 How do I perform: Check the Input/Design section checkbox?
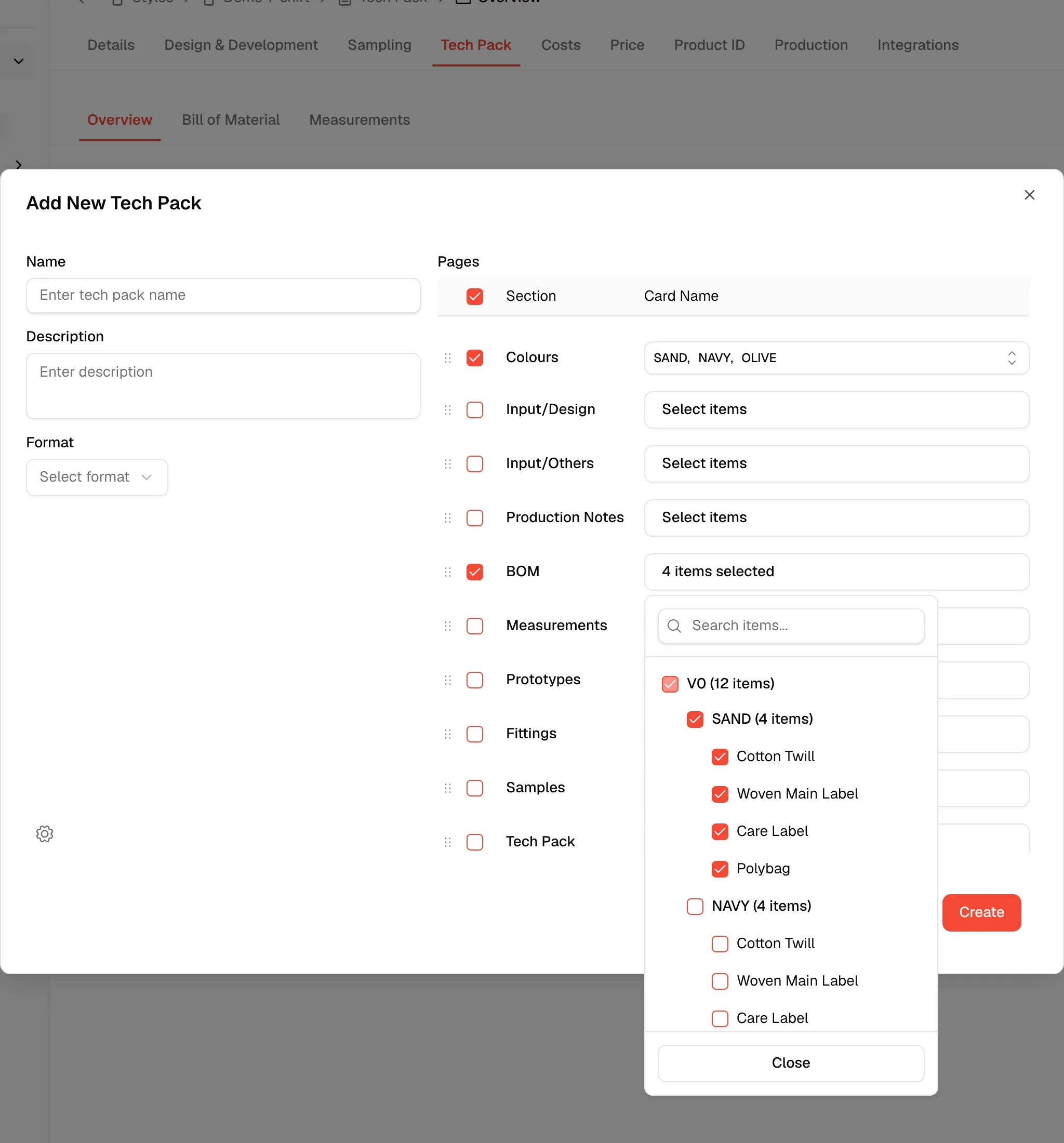pos(475,410)
